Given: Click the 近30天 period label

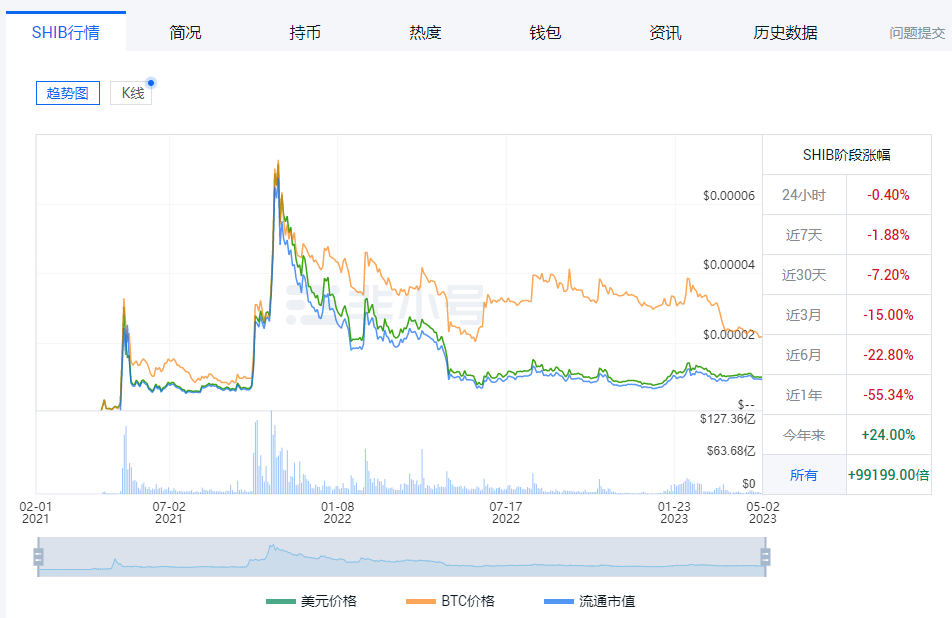Looking at the screenshot, I should tap(804, 275).
